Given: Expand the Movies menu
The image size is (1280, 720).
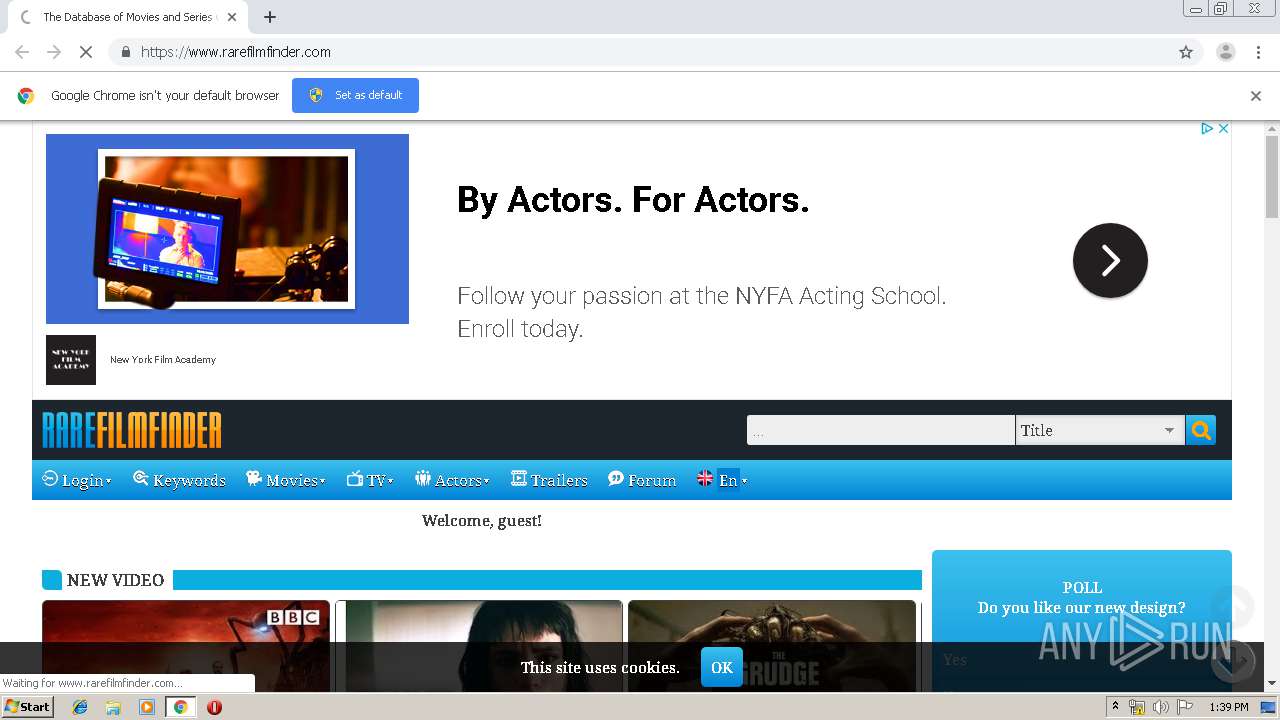Looking at the screenshot, I should tap(286, 480).
